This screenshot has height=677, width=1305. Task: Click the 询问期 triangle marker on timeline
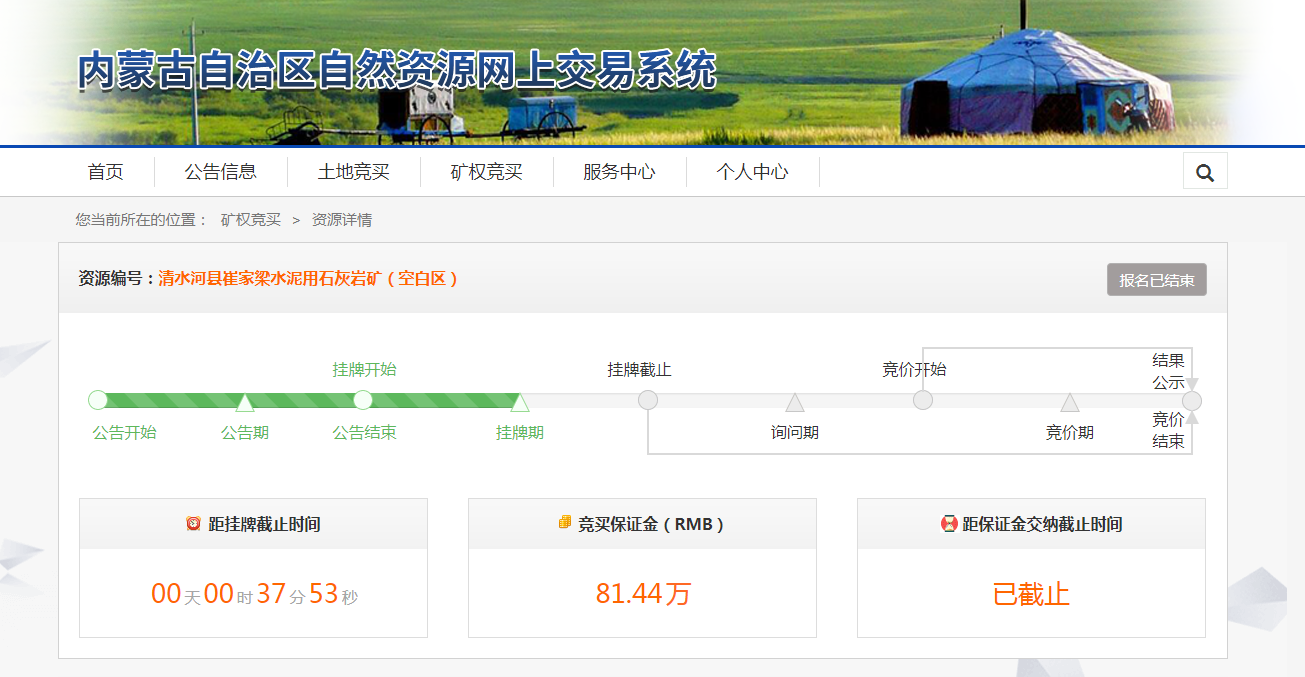795,402
